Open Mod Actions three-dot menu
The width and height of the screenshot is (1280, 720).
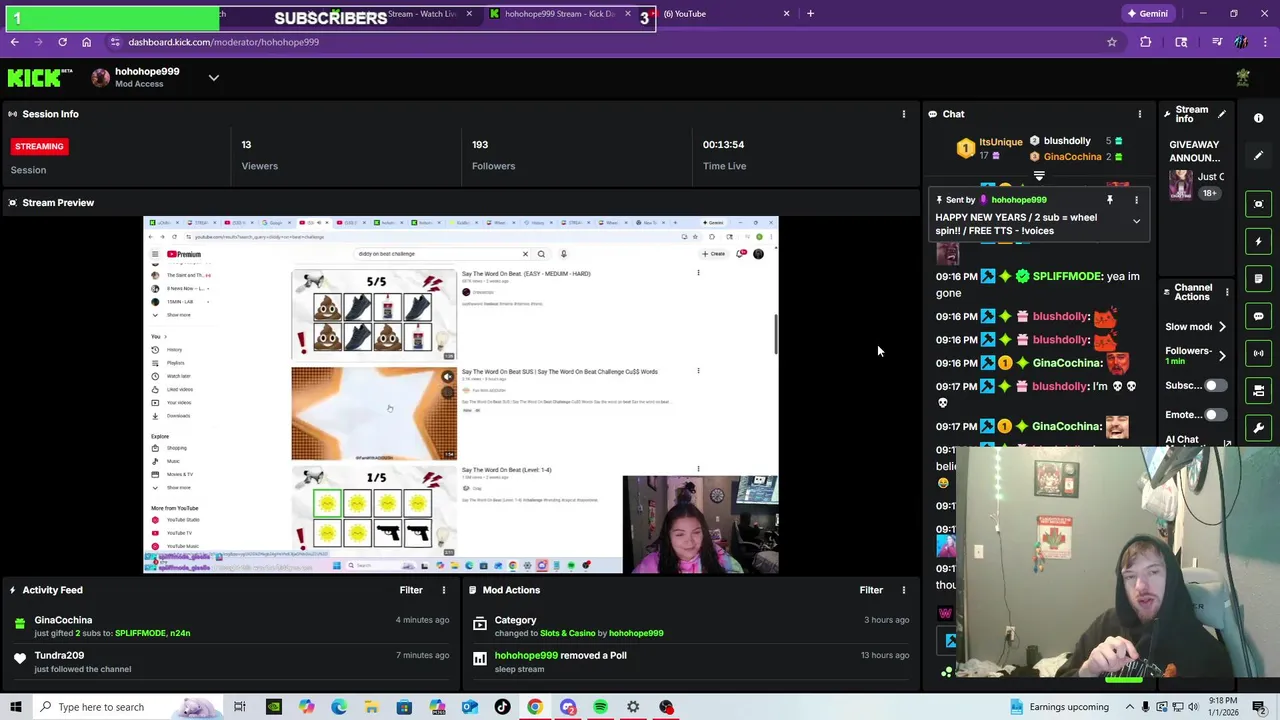coord(904,590)
